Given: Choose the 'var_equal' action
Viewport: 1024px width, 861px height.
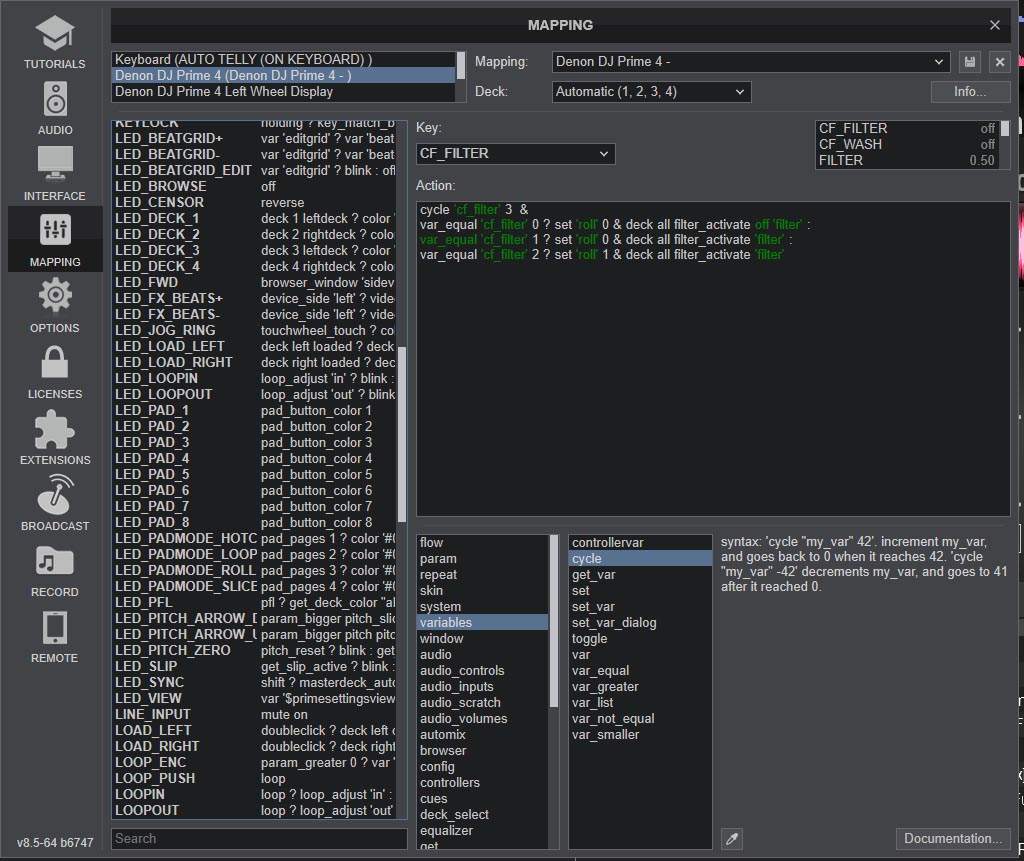Looking at the screenshot, I should tap(640, 671).
